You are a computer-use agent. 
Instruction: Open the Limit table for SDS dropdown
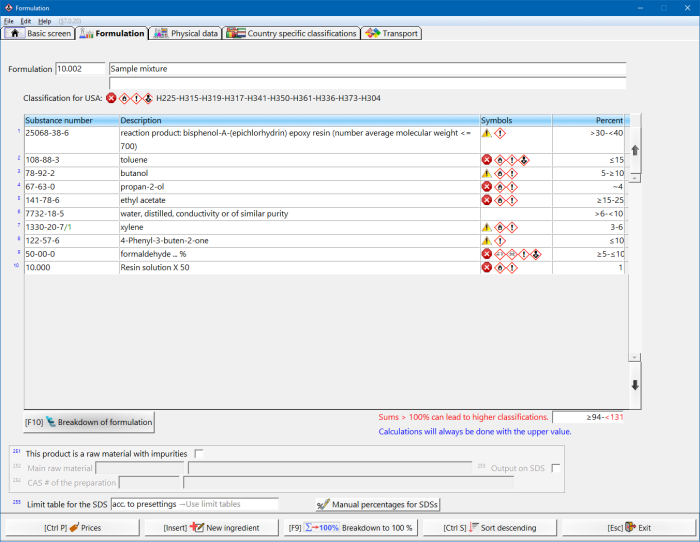click(195, 504)
